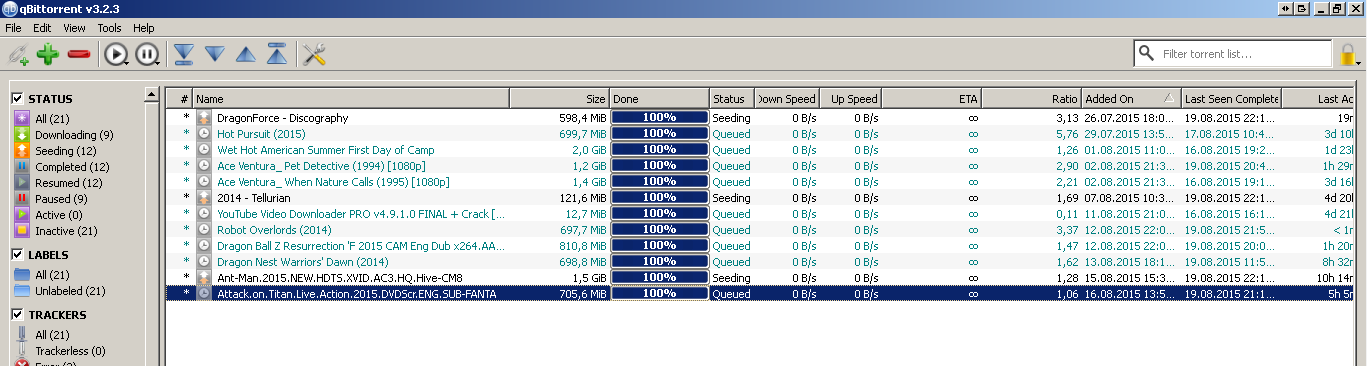Open the View menu

click(x=75, y=28)
